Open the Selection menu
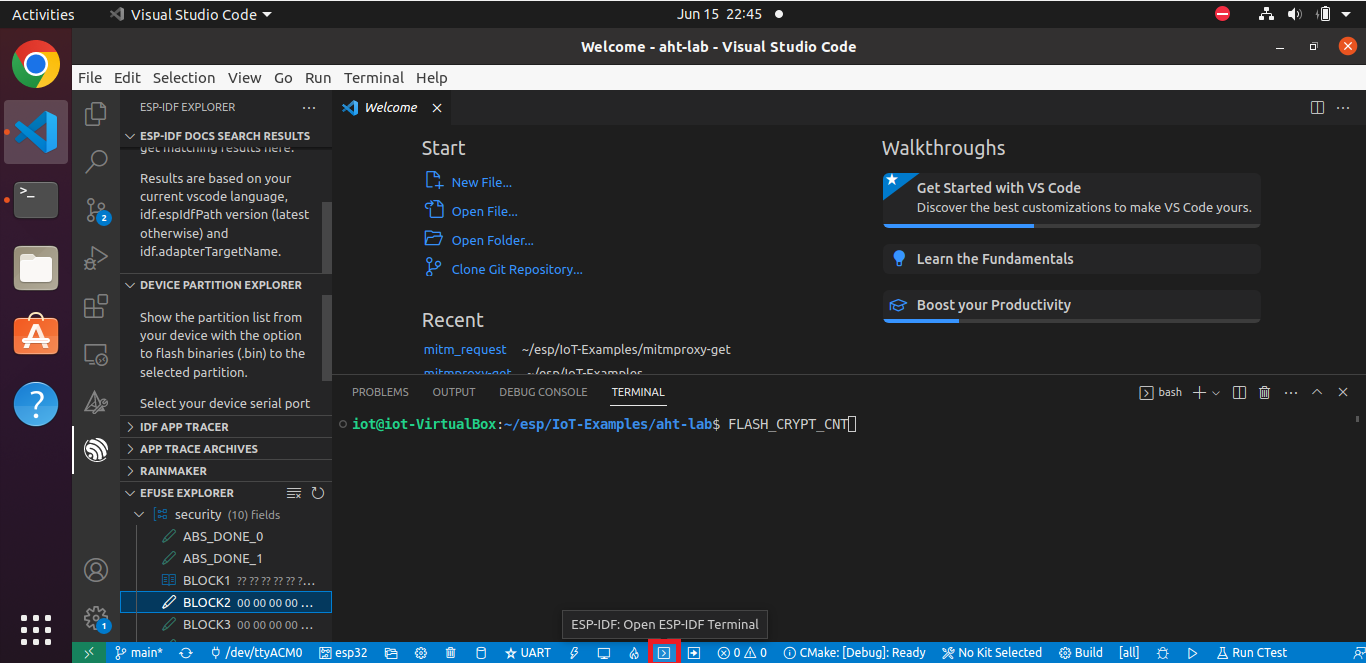This screenshot has width=1366, height=663. [184, 78]
